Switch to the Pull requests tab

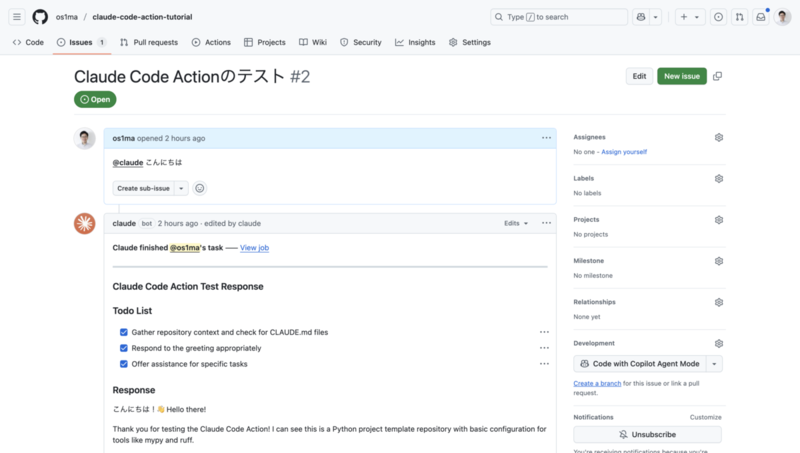pos(149,42)
